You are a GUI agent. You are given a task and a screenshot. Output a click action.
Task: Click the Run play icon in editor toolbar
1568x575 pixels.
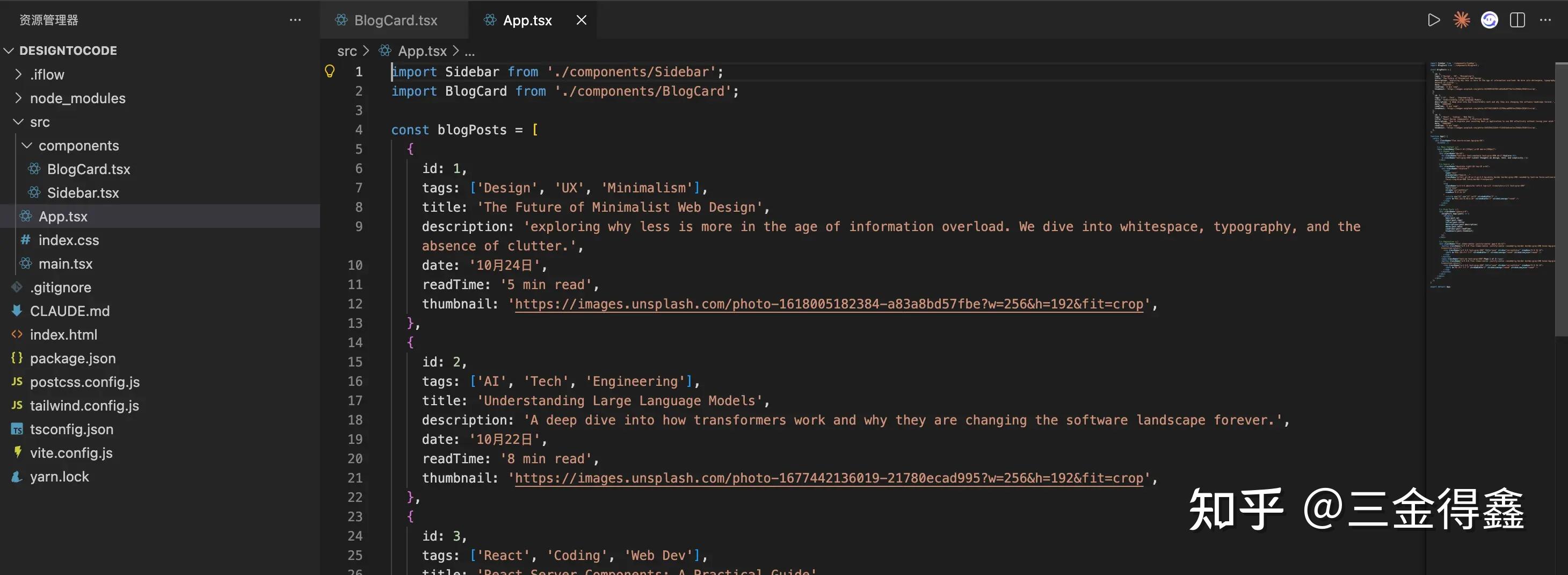click(1433, 20)
